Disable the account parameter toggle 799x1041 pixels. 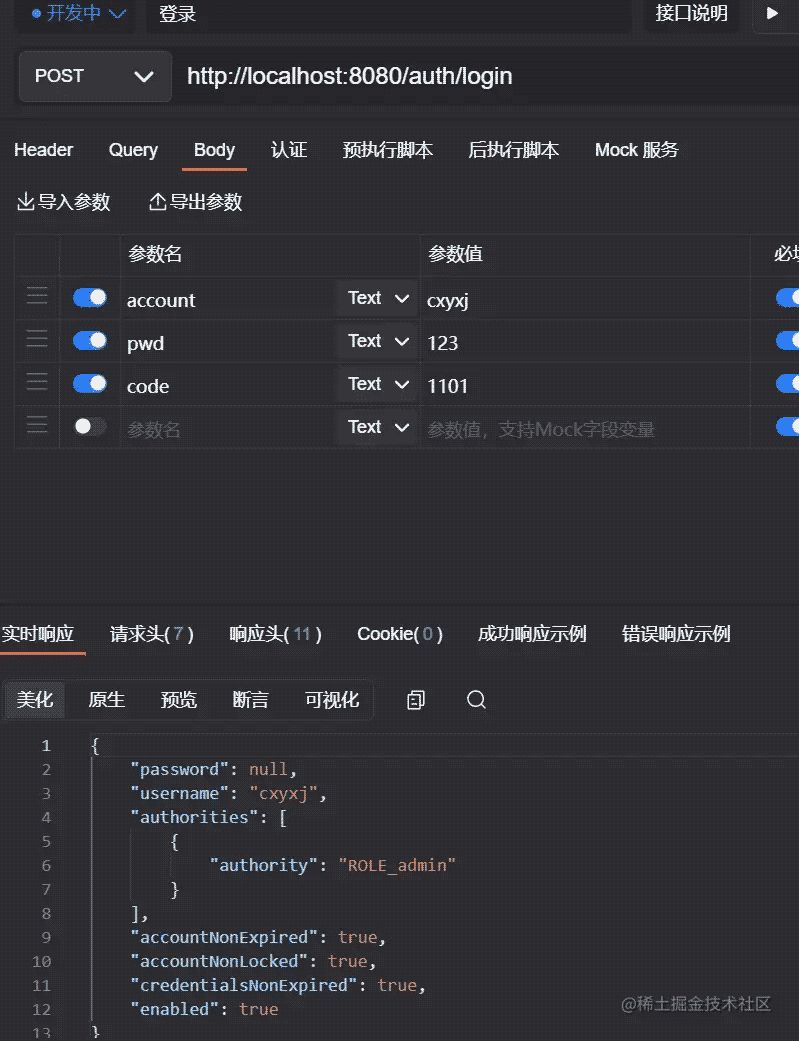(x=90, y=298)
